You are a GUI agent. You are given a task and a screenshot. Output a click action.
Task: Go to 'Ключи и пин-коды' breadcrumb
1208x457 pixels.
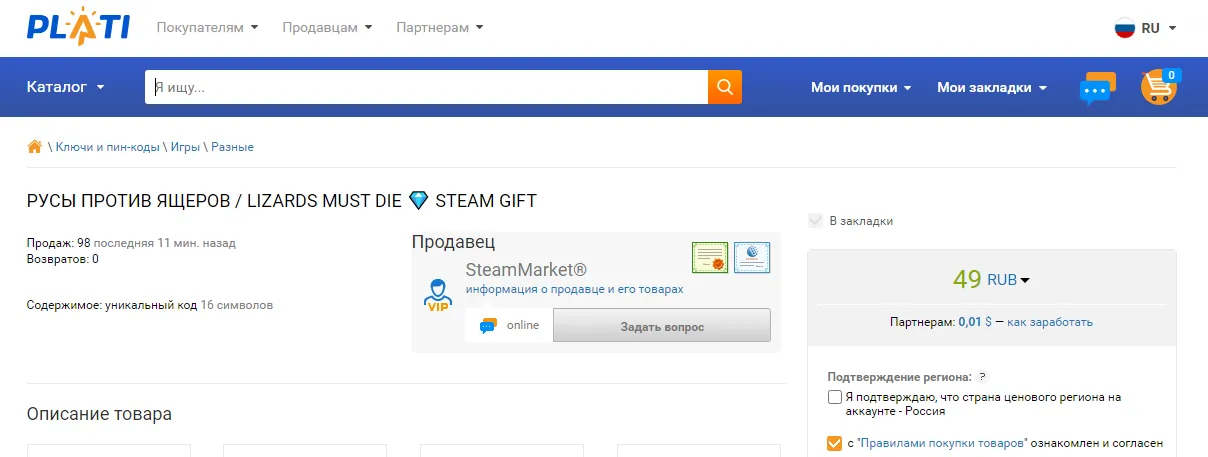108,147
